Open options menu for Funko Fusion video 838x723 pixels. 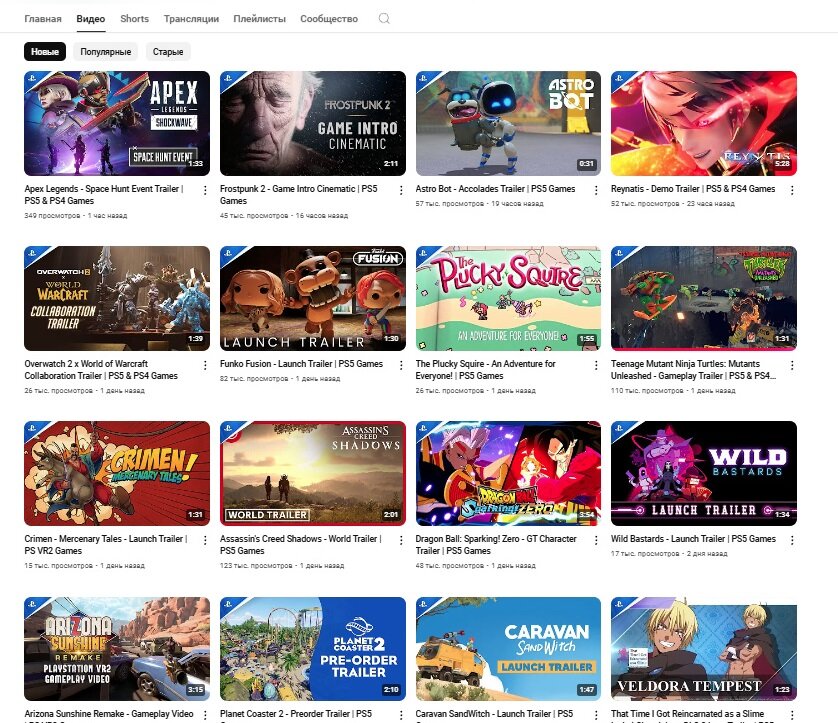click(401, 365)
